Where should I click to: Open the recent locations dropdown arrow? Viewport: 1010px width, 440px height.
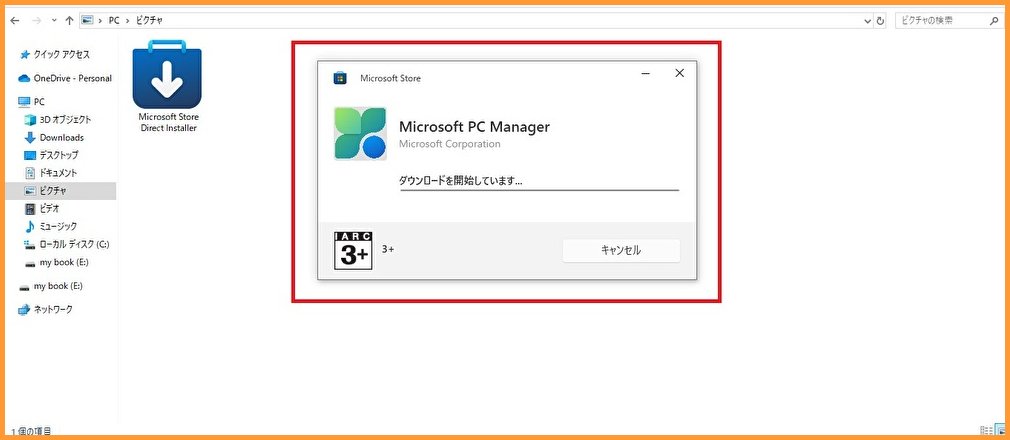point(54,21)
